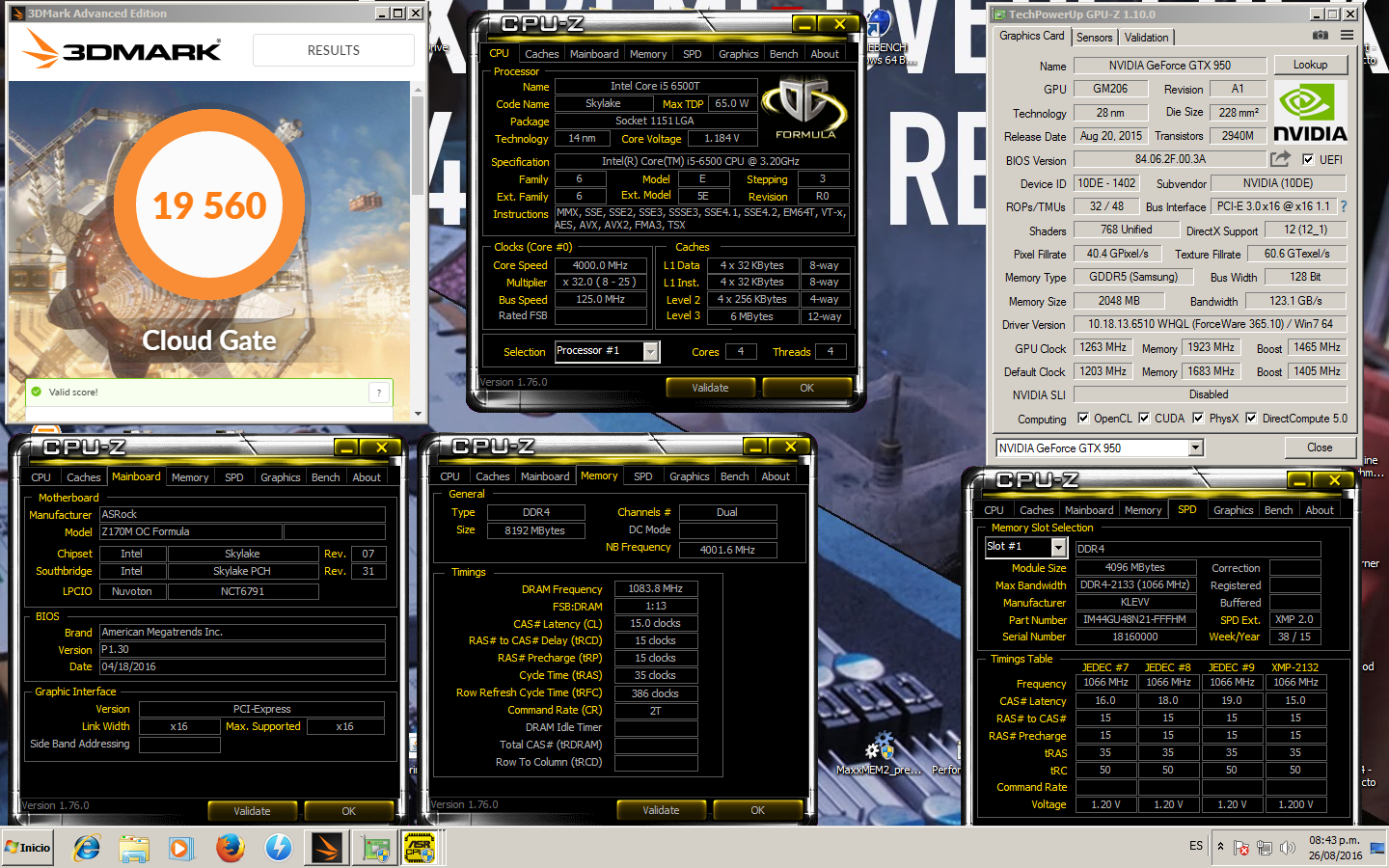Open the Graphics tab in the Mainboard CPU-Z window
The image size is (1389, 868).
tap(281, 477)
